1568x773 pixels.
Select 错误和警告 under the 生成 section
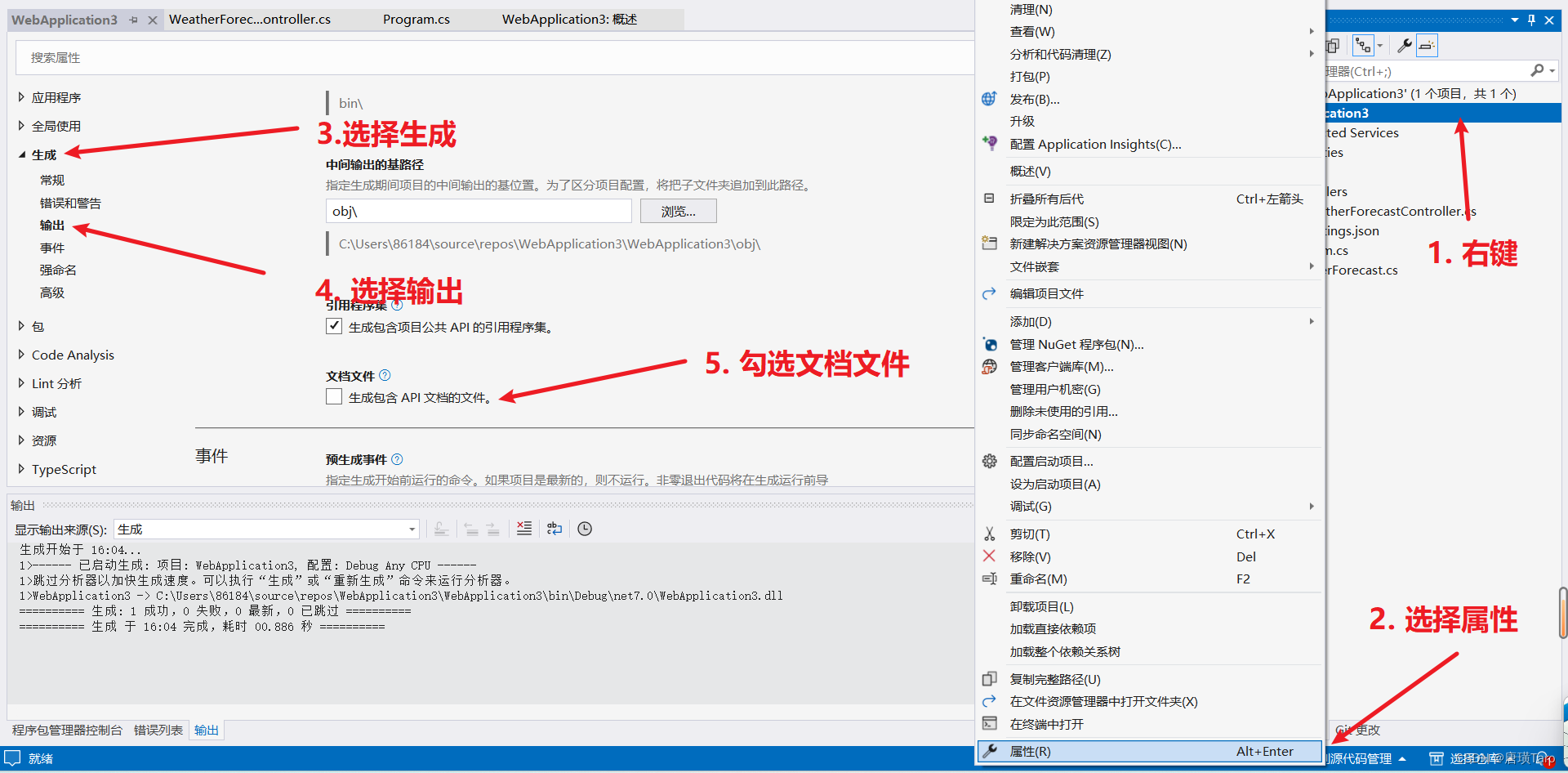point(70,203)
